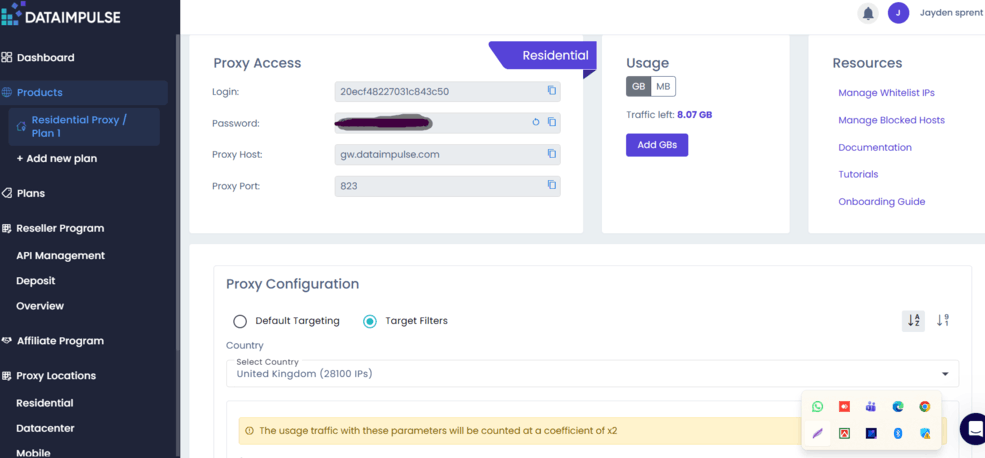Open the Select Country dropdown
985x458 pixels.
click(x=592, y=373)
